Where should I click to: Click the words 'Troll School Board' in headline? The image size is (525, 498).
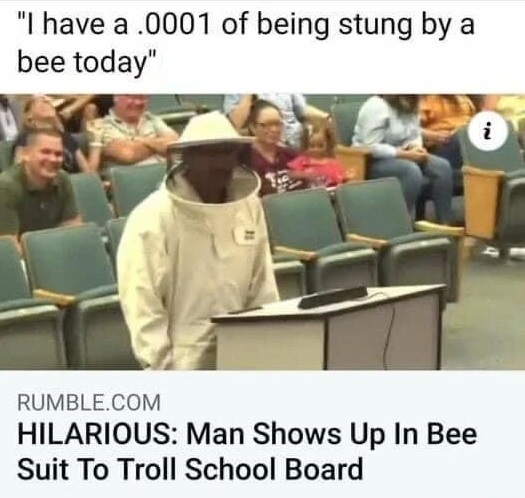pyautogui.click(x=241, y=468)
